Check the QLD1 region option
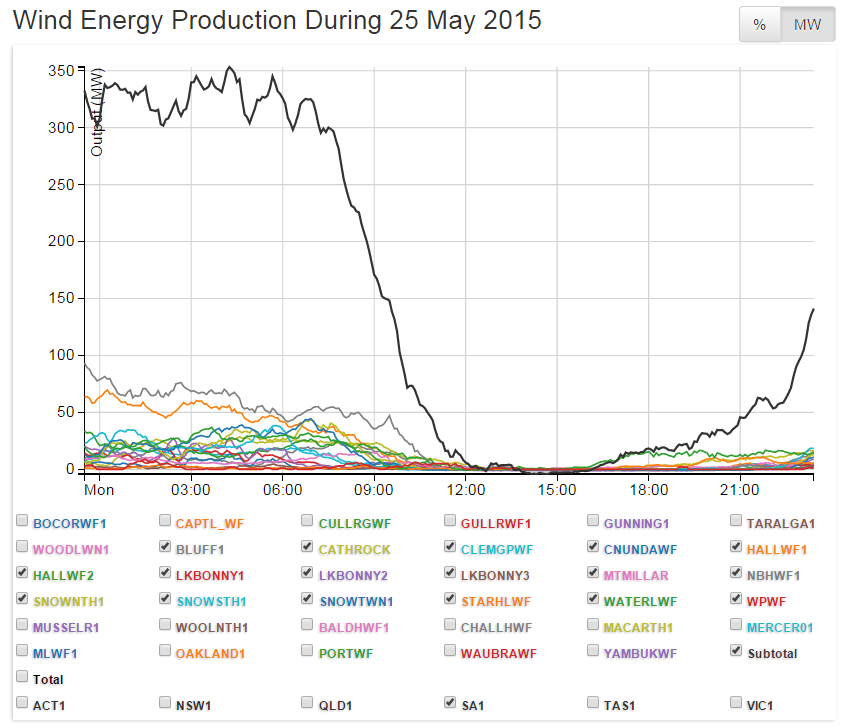Image resolution: width=847 pixels, height=728 pixels. click(x=308, y=704)
